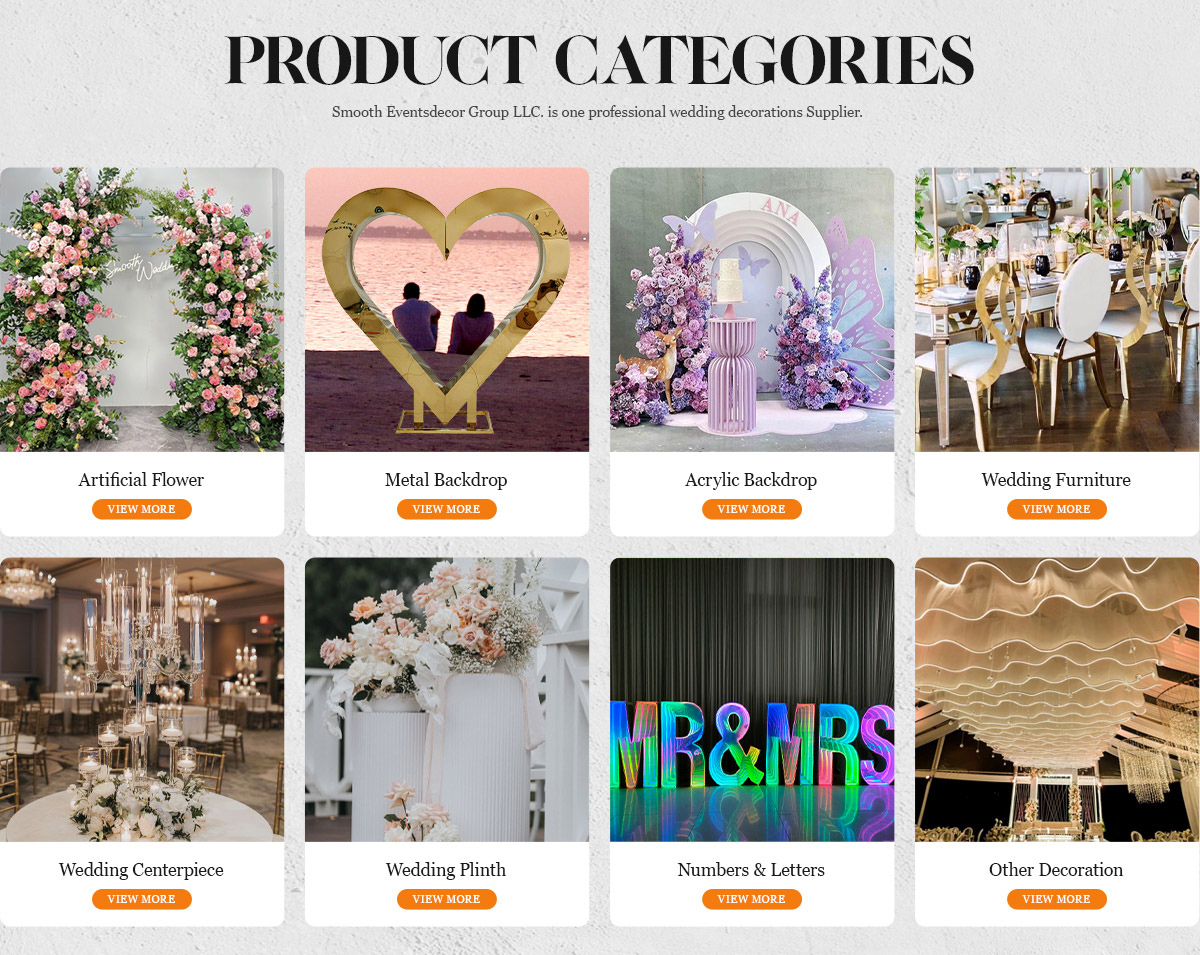
Task: Select the Wedding Plinth category title
Action: [446, 870]
